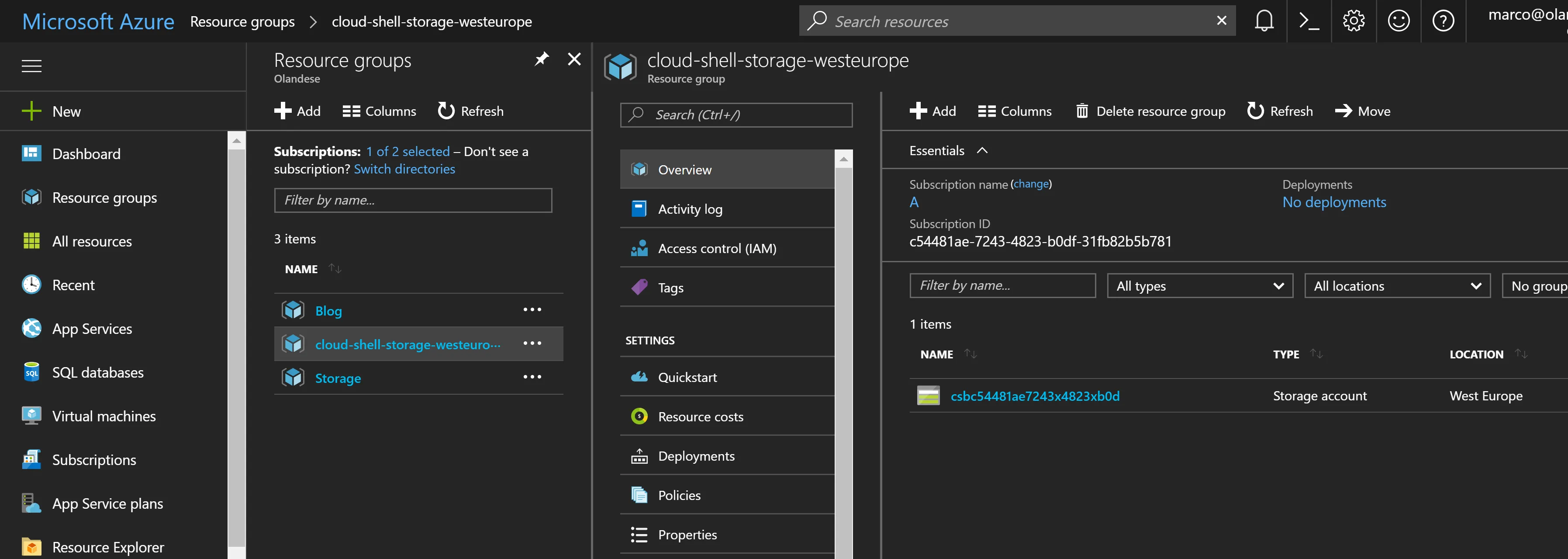Open the help question mark icon
1568x559 pixels.
coord(1443,21)
